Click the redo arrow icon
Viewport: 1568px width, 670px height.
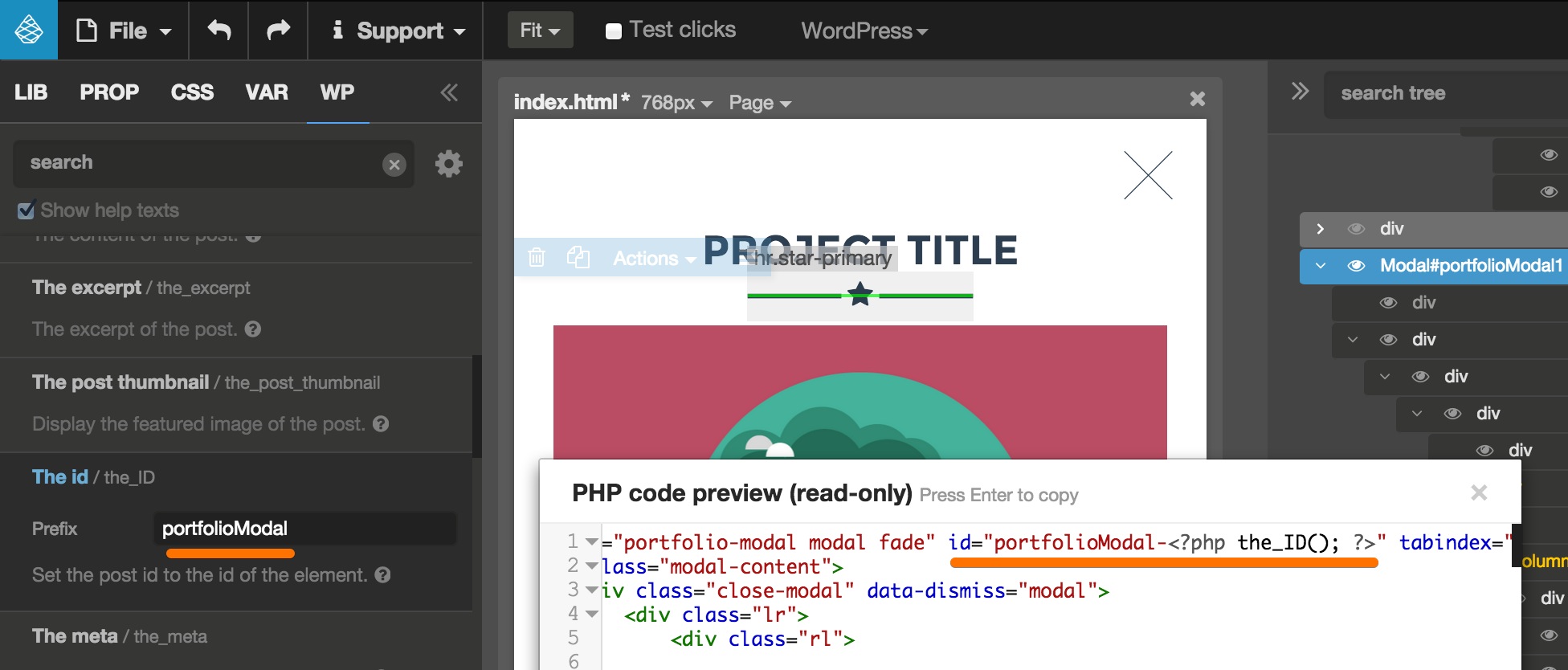[278, 31]
